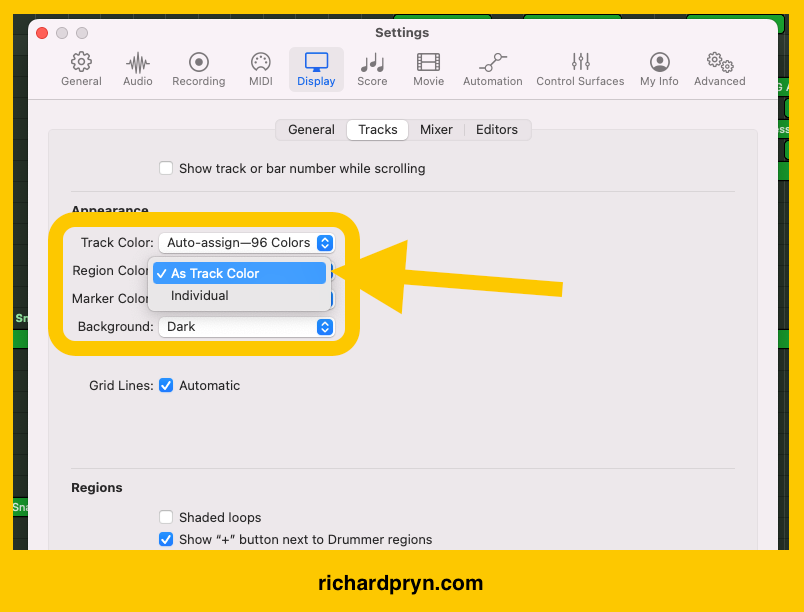
Task: Open the Automation settings pane
Action: coord(492,69)
